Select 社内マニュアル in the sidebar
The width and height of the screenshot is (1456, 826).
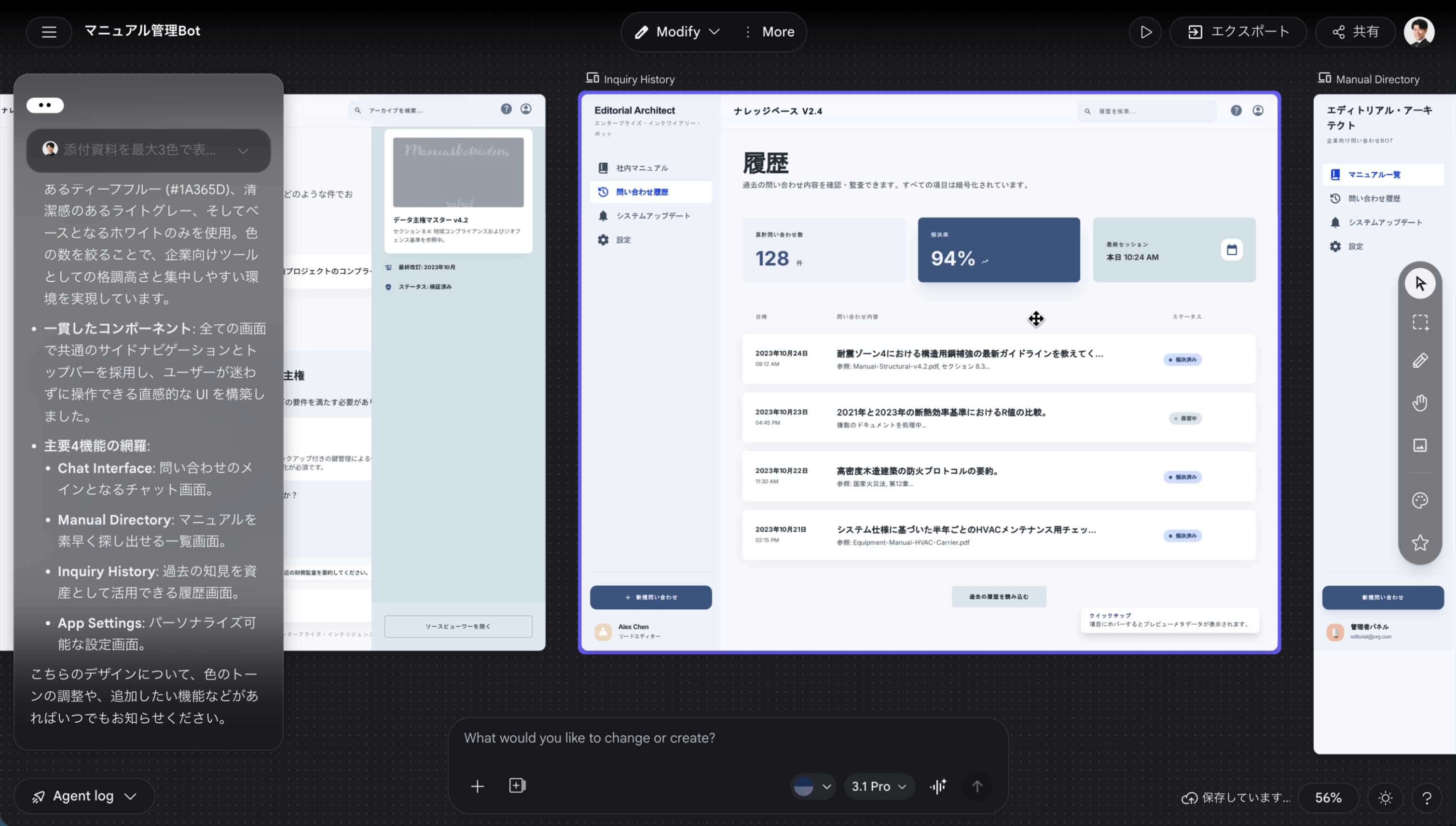[x=642, y=168]
